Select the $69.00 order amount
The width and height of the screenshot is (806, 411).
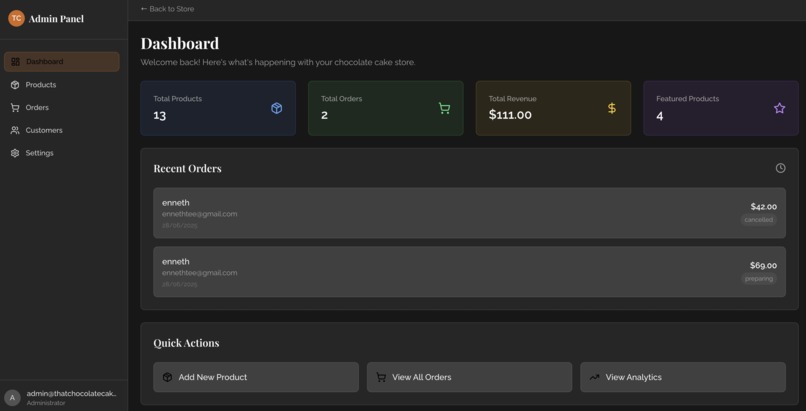[x=763, y=266]
